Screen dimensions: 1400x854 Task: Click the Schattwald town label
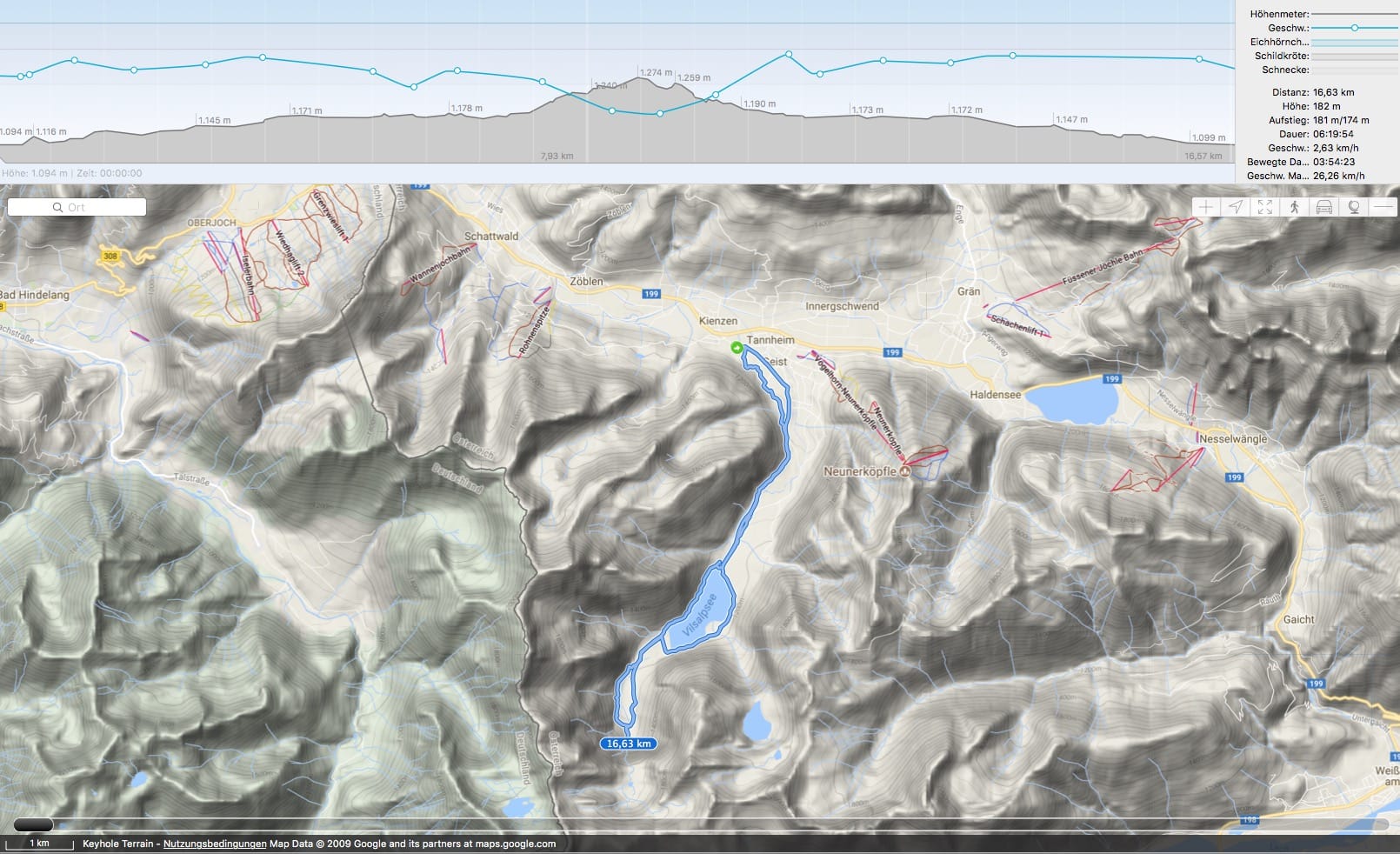click(x=491, y=236)
